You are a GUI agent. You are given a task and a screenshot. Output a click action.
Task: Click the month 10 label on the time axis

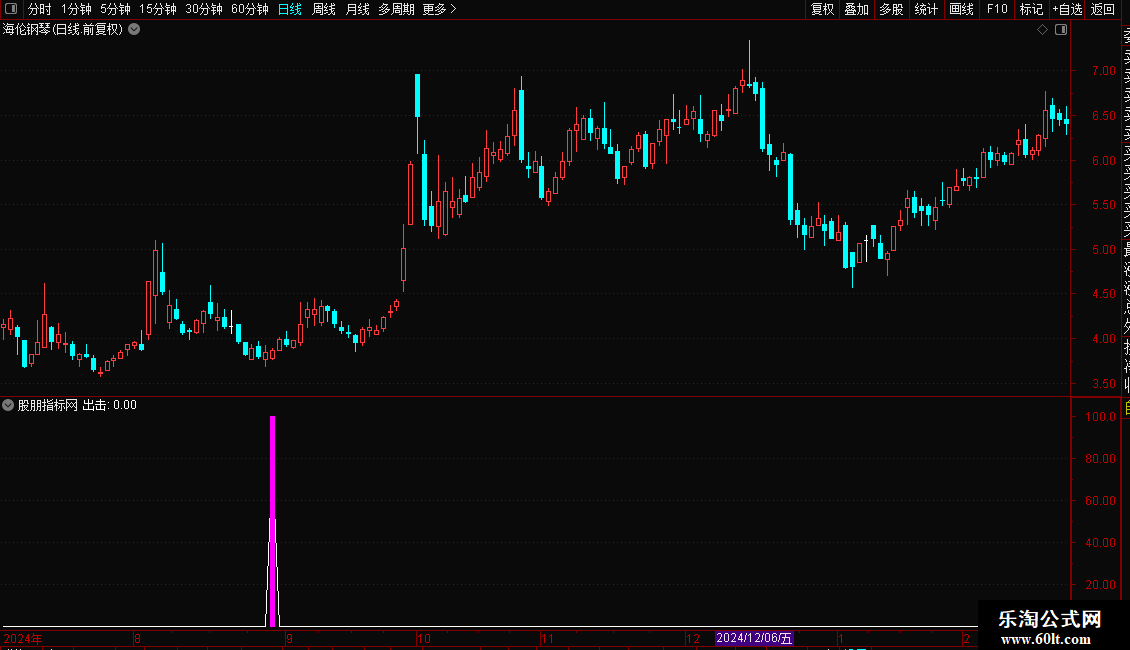[x=424, y=638]
